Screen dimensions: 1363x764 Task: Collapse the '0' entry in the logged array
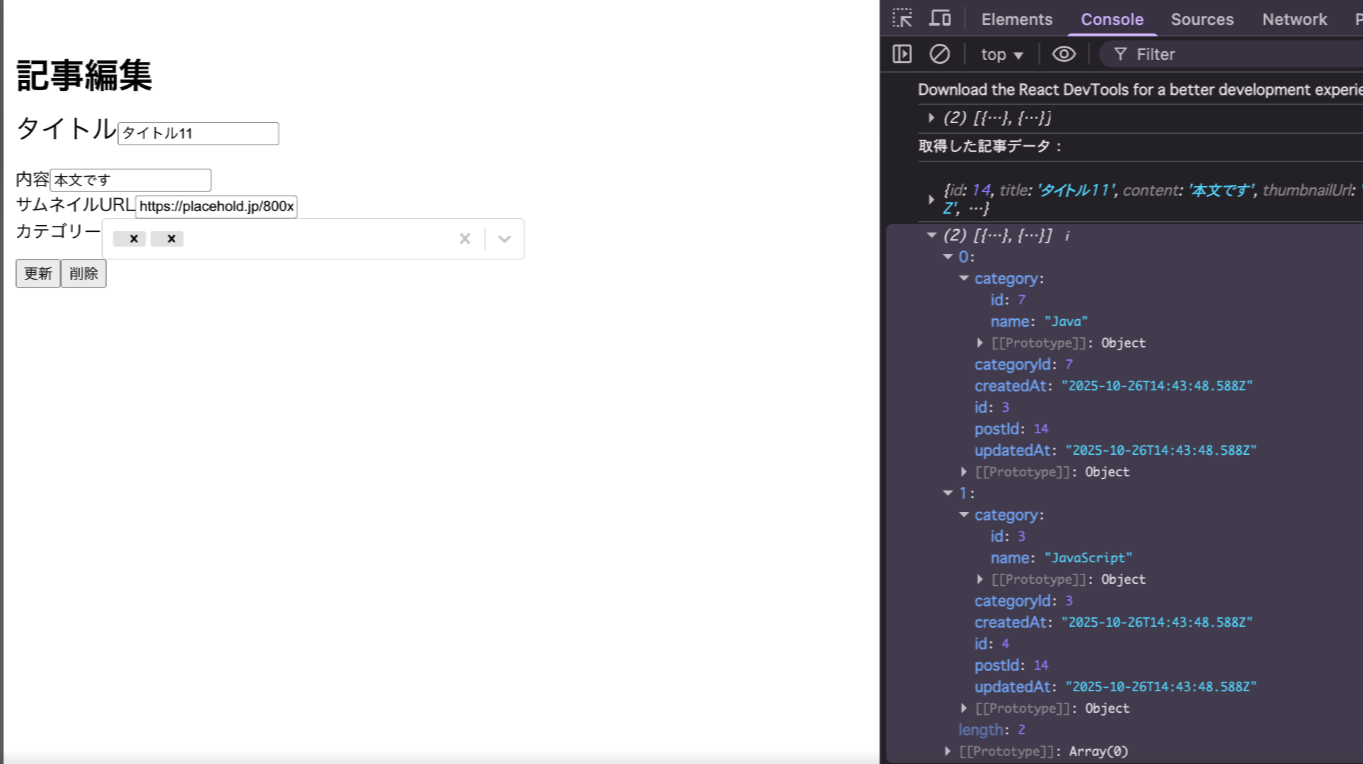[x=948, y=256]
